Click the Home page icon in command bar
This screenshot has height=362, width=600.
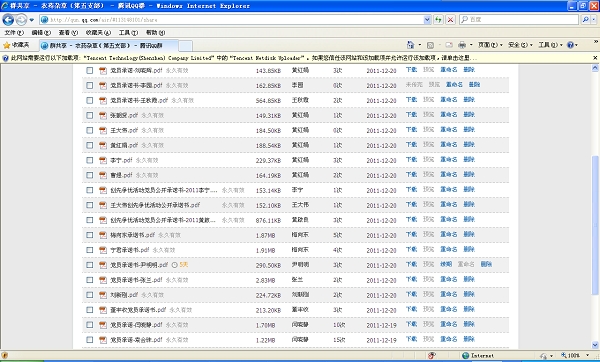(410, 45)
